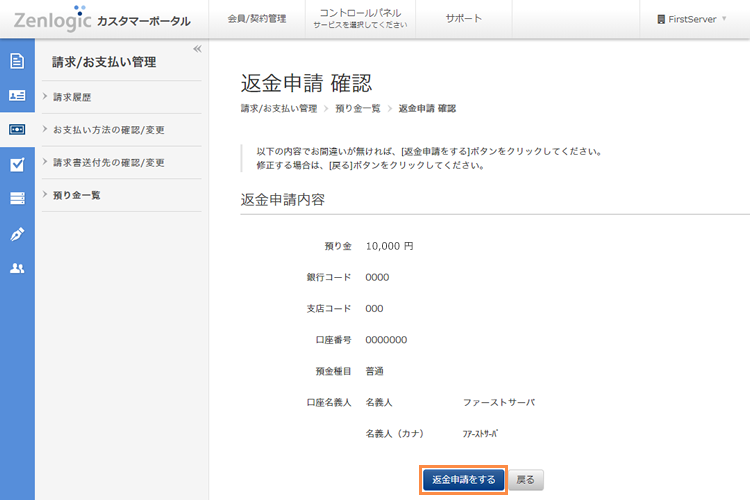Click the 返金申請をする button

[463, 480]
